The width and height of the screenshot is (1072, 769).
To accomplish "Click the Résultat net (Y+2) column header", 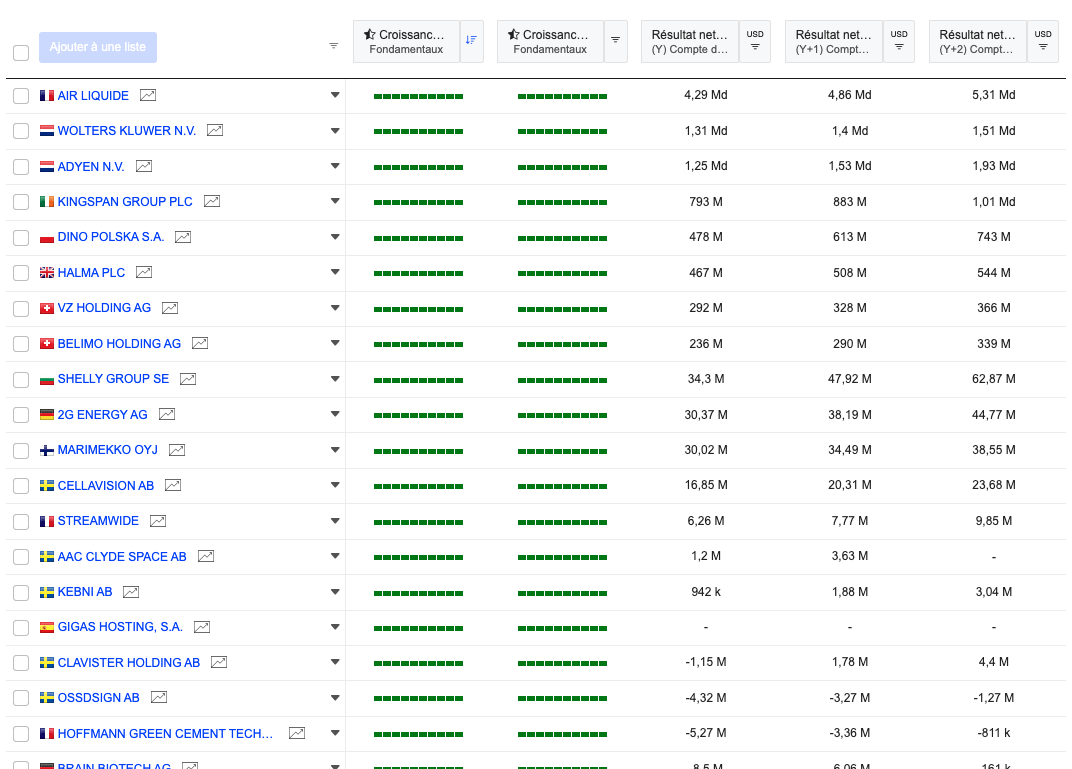I will pyautogui.click(x=978, y=41).
